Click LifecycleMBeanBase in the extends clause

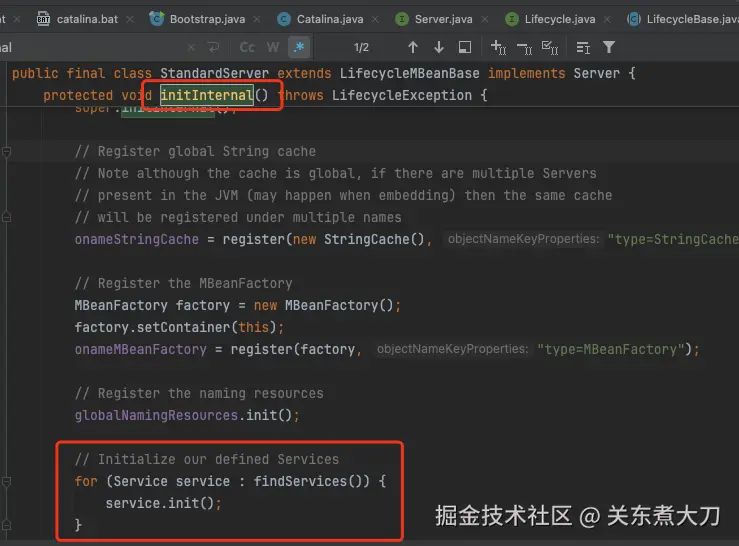pyautogui.click(x=410, y=74)
